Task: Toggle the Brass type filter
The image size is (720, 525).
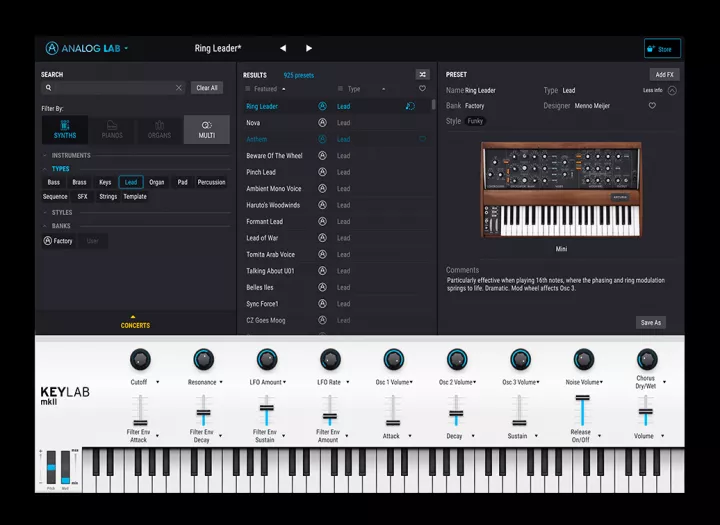Action: [79, 182]
